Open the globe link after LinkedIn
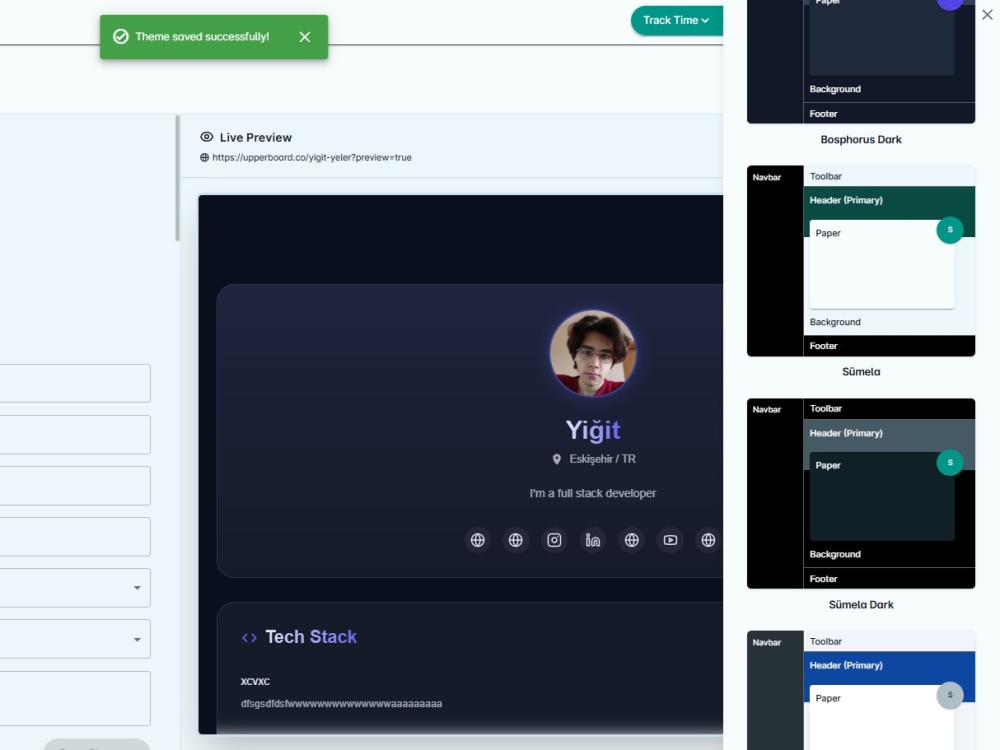 (631, 540)
